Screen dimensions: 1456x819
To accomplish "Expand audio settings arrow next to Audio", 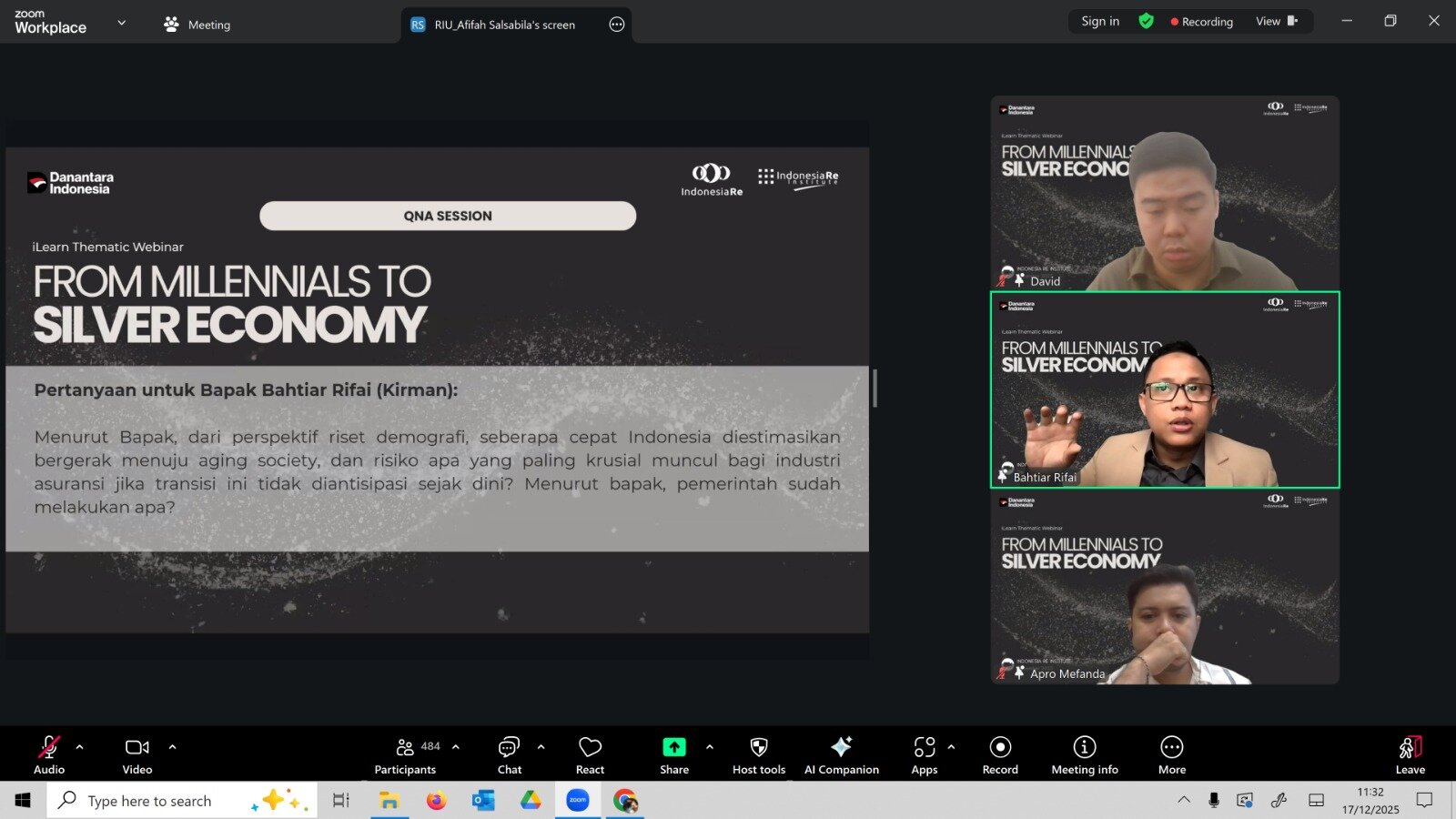I will click(80, 747).
